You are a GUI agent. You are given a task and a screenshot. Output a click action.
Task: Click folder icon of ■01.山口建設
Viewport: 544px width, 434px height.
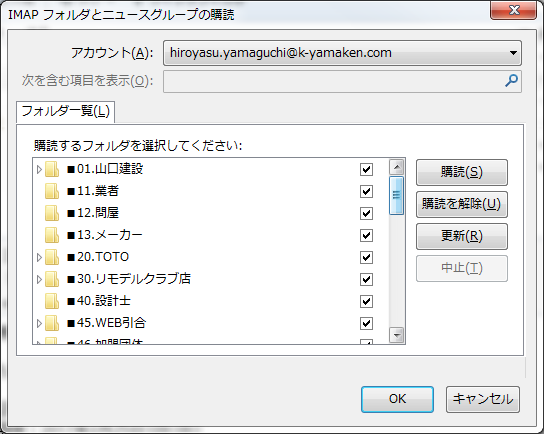point(52,169)
